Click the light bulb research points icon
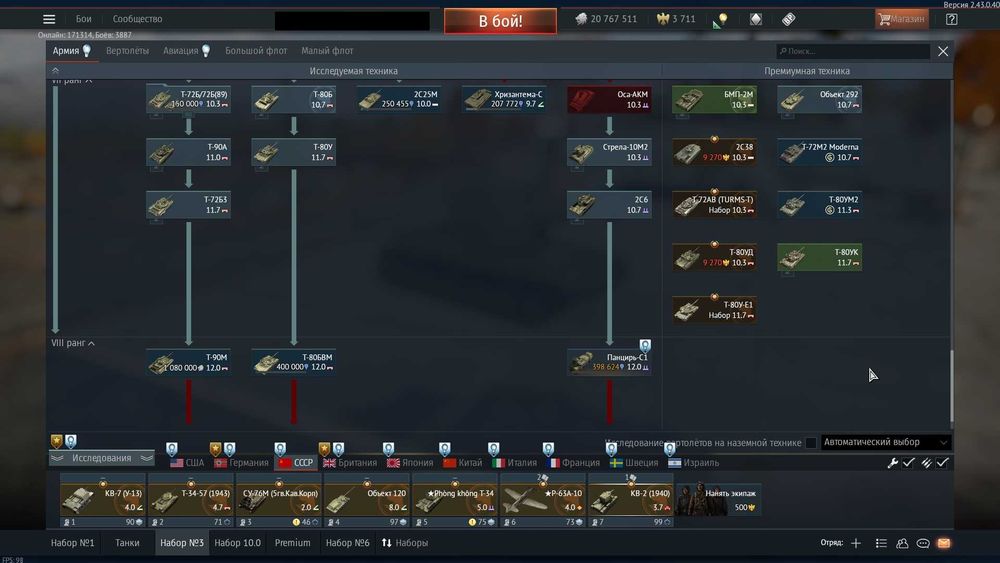The image size is (1000, 563). point(722,19)
